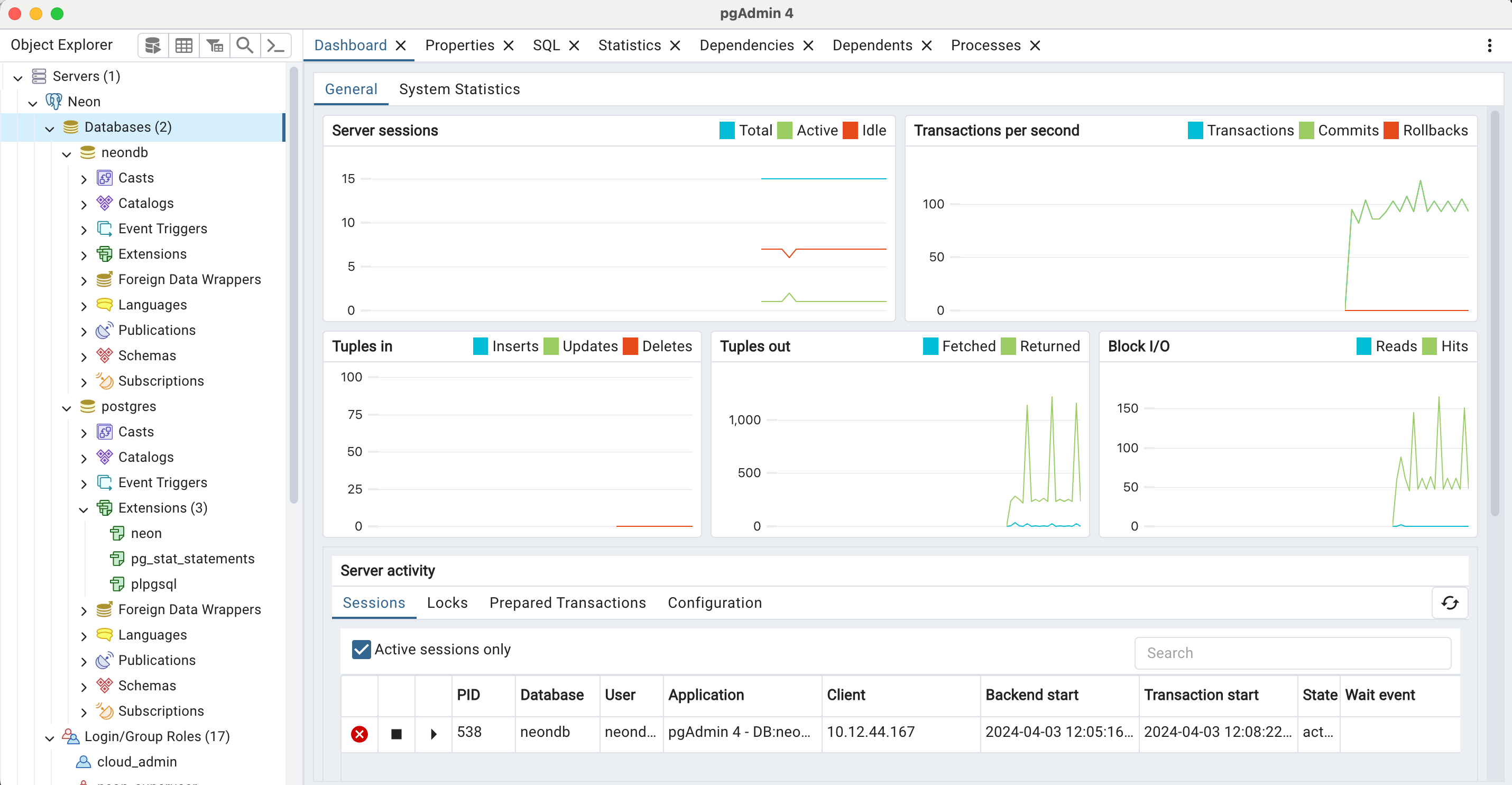The image size is (1512, 785).
Task: View details of session 538 via play arrow
Action: [433, 734]
